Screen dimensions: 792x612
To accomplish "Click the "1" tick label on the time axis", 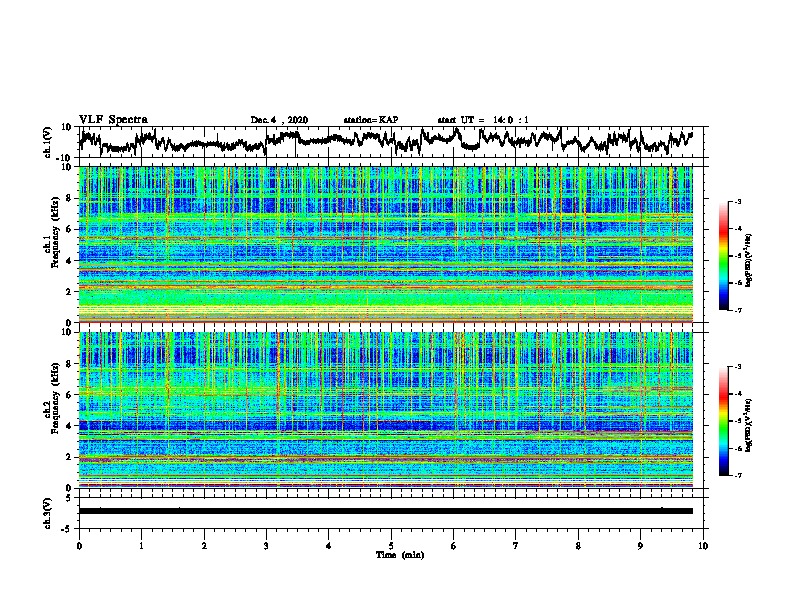I will tap(141, 546).
